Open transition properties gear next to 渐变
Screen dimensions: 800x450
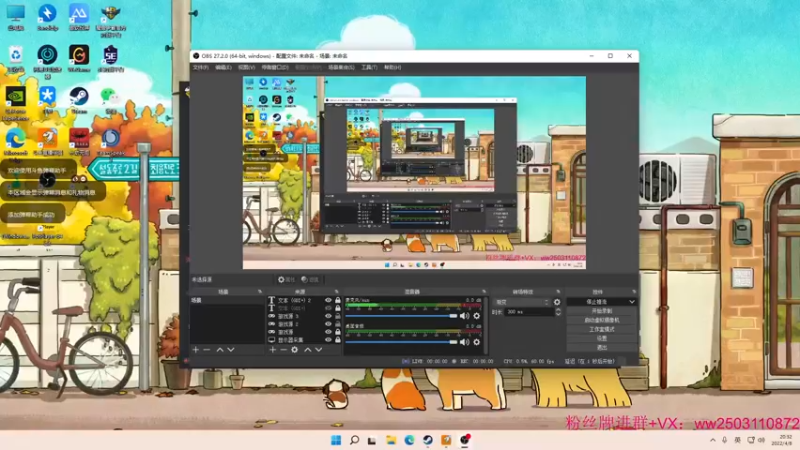pos(557,302)
